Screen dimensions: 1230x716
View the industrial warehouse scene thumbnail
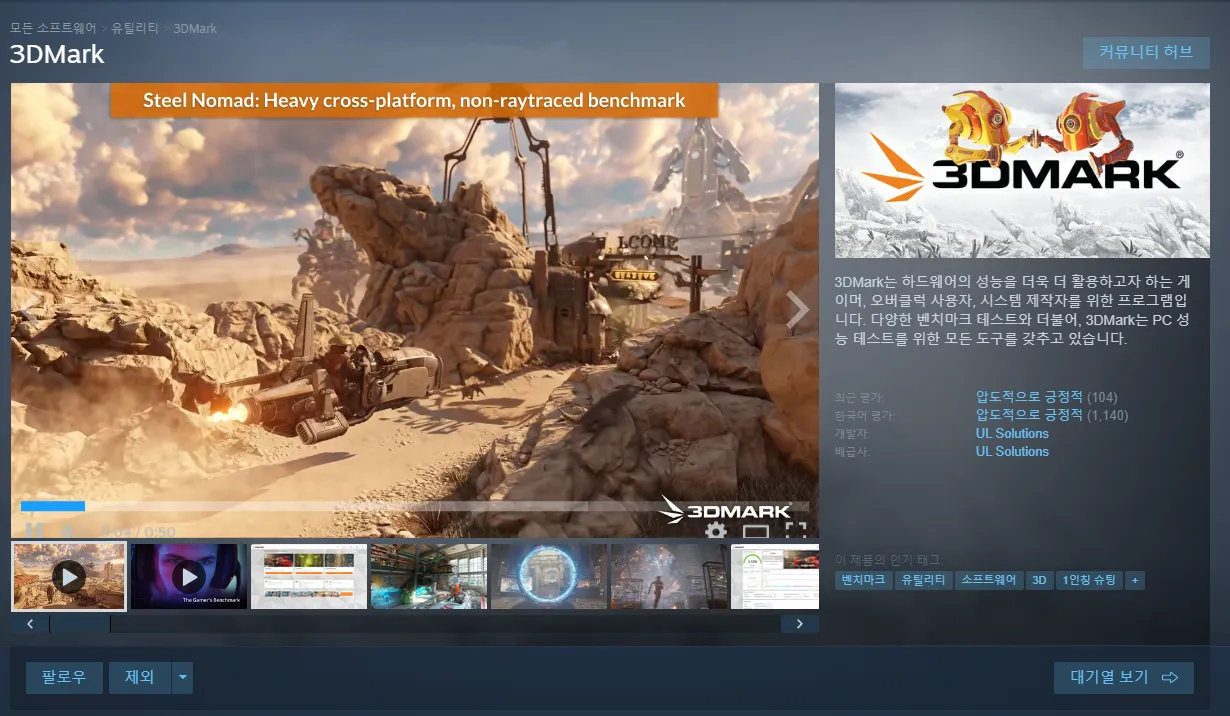429,576
